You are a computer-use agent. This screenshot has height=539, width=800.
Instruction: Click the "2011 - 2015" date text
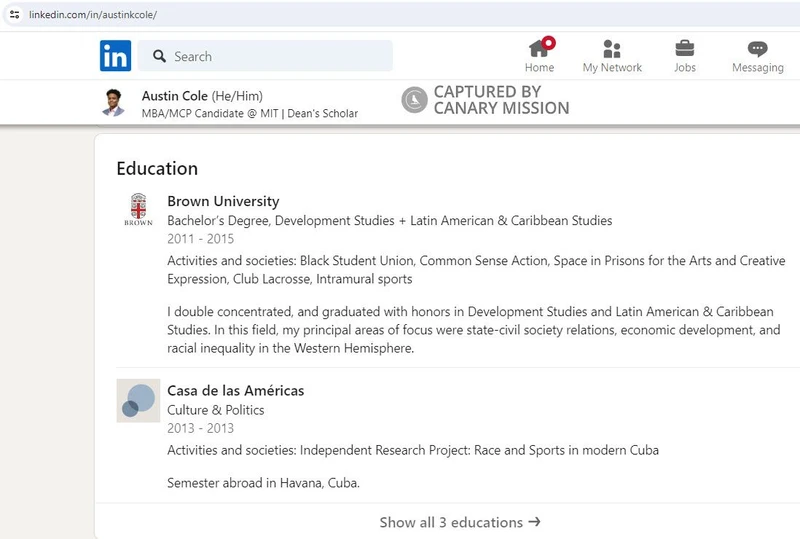(x=201, y=239)
